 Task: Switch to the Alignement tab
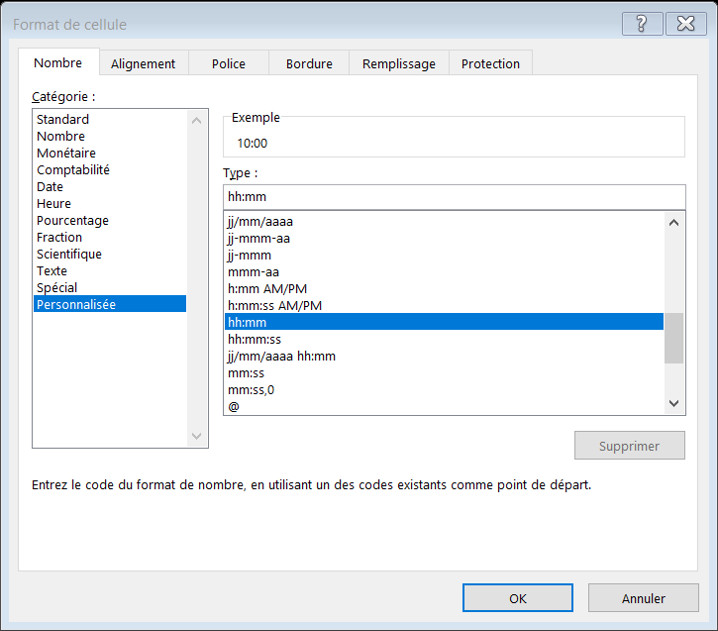[x=143, y=64]
